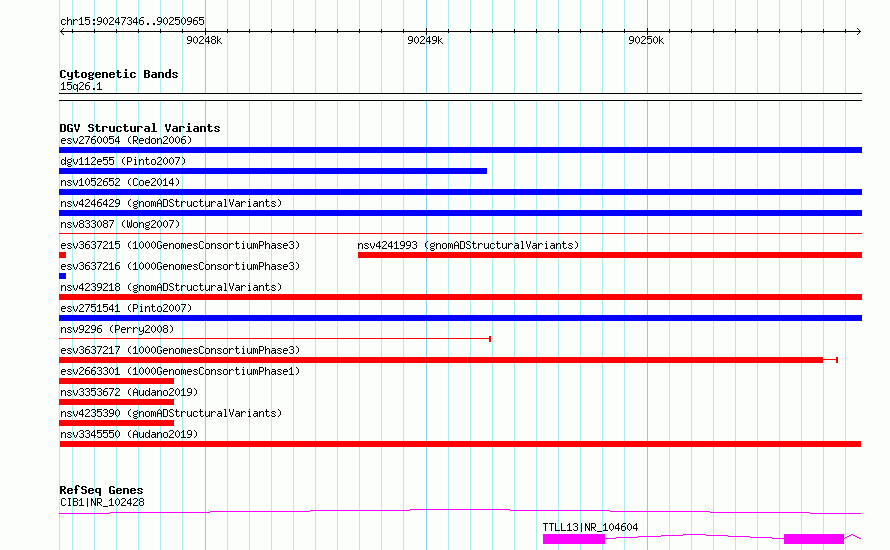Click the nsv4235390 gnomAD label
Viewport: 890px width, 550px height.
171,413
